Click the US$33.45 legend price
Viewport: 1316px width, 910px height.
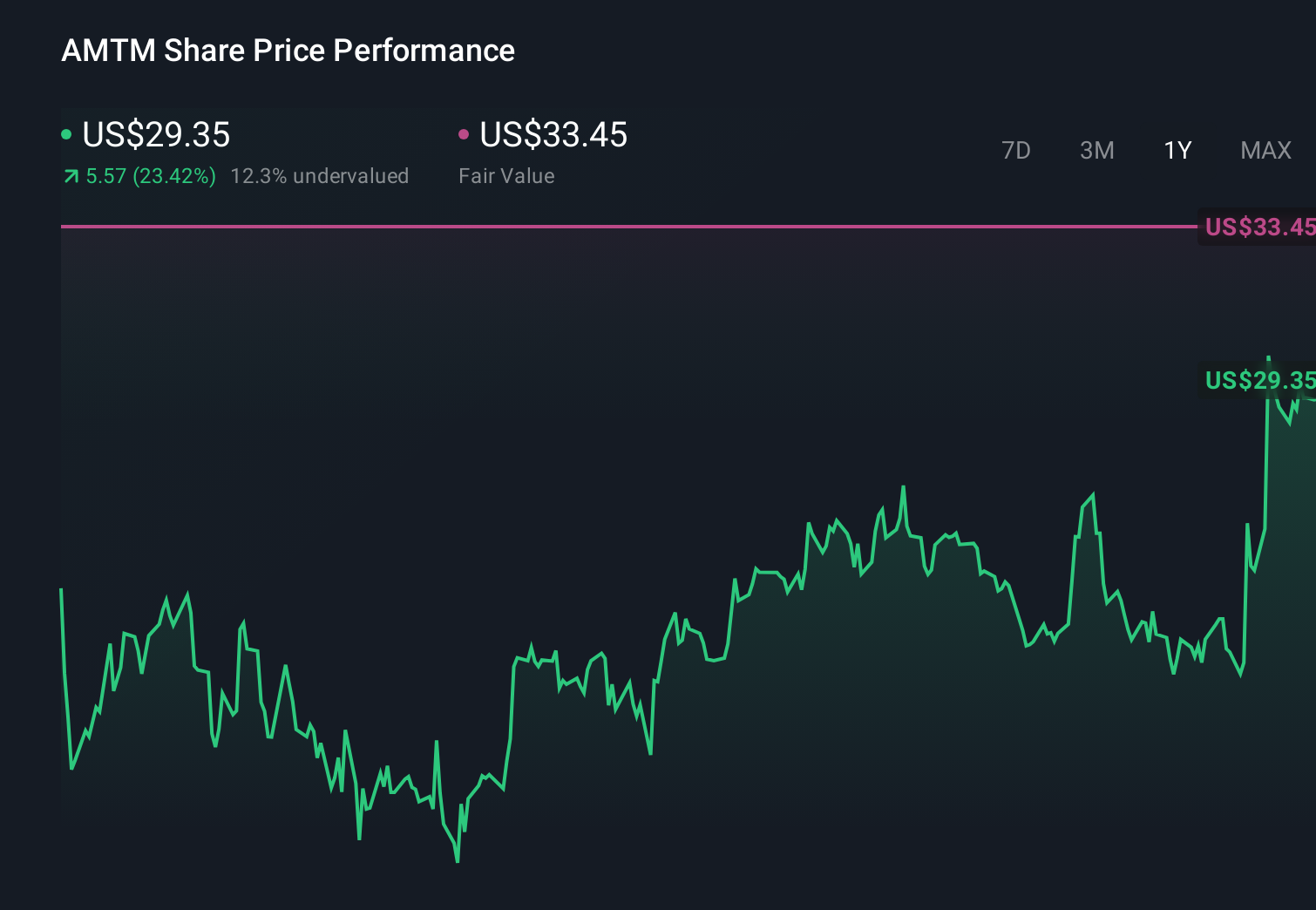(553, 135)
